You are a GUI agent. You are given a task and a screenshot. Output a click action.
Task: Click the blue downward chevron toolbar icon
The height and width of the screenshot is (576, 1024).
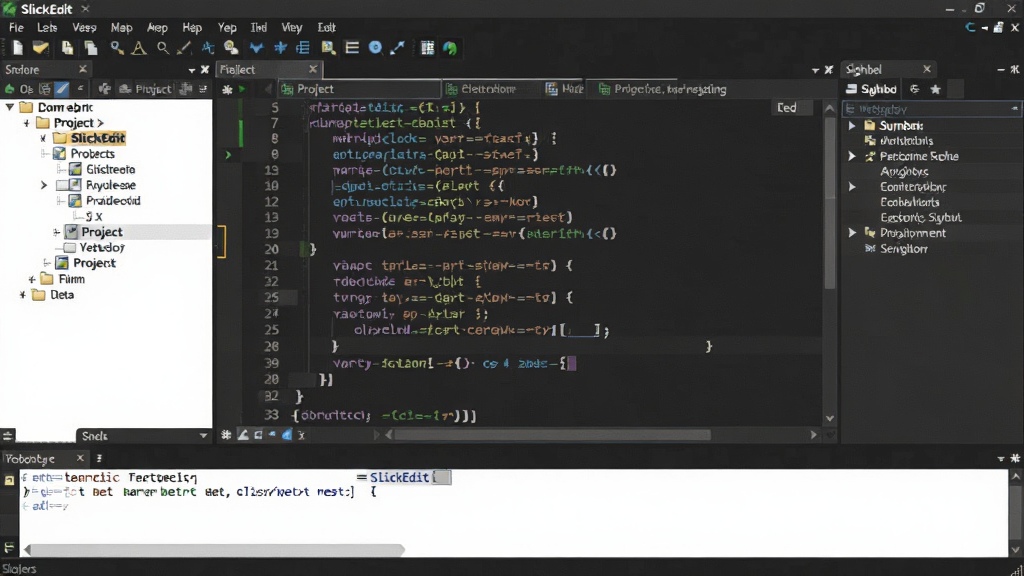pyautogui.click(x=256, y=48)
